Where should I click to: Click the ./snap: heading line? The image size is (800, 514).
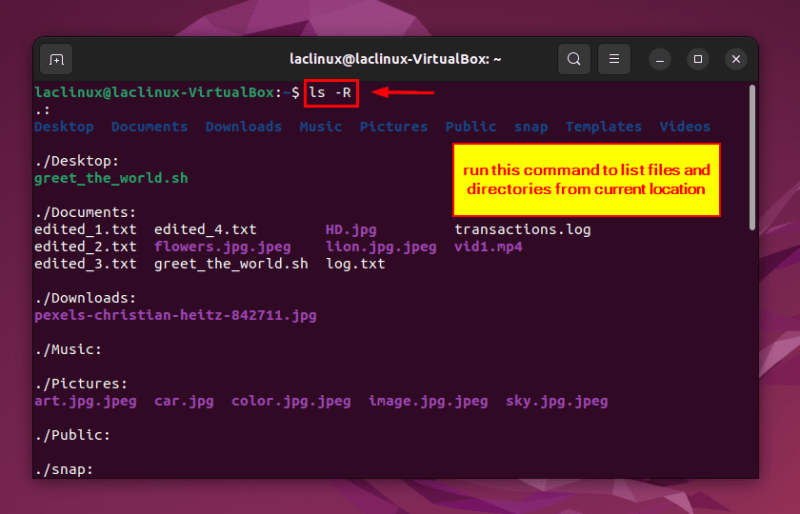click(64, 470)
